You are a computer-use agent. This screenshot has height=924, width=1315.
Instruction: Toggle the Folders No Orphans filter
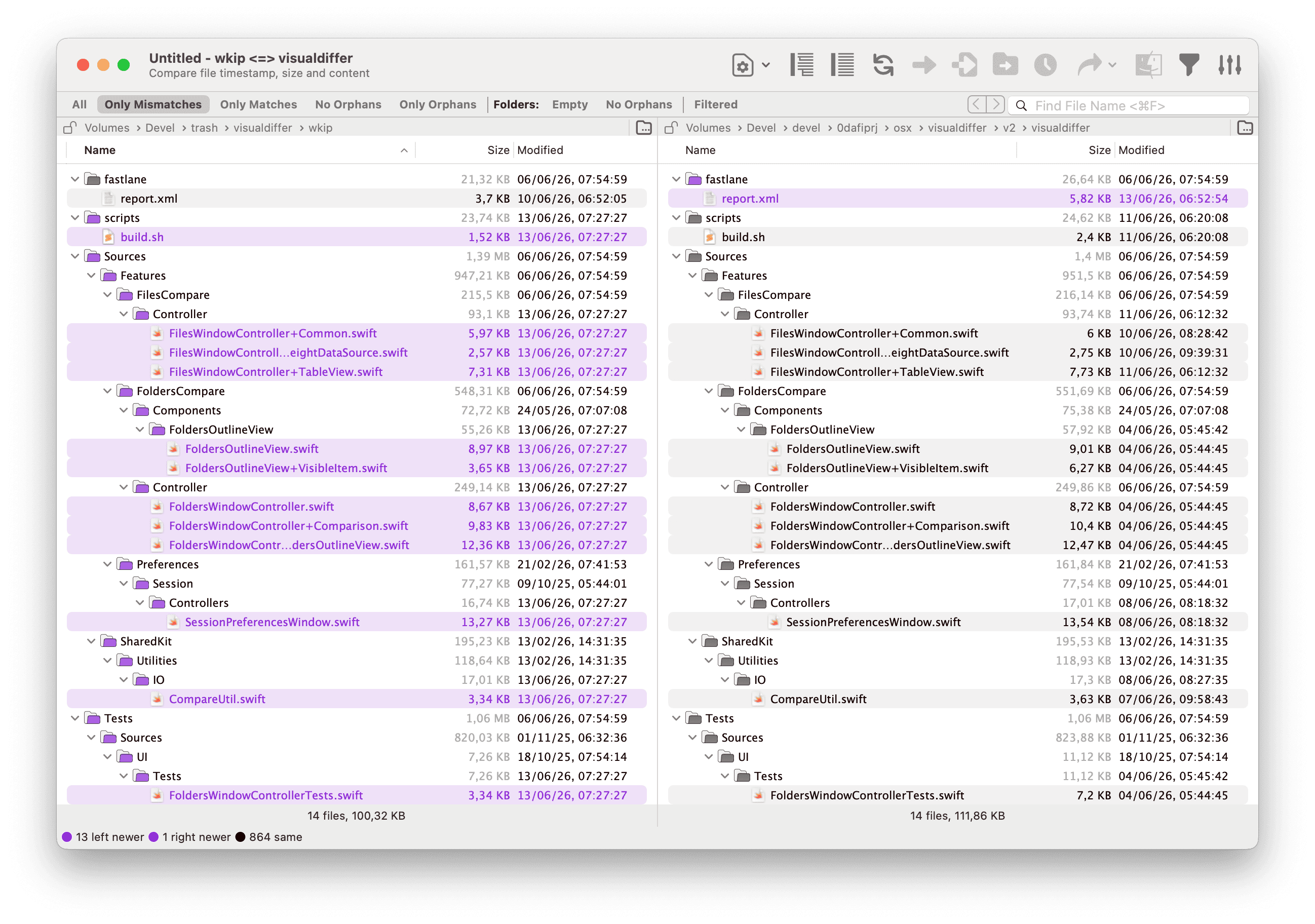(639, 104)
